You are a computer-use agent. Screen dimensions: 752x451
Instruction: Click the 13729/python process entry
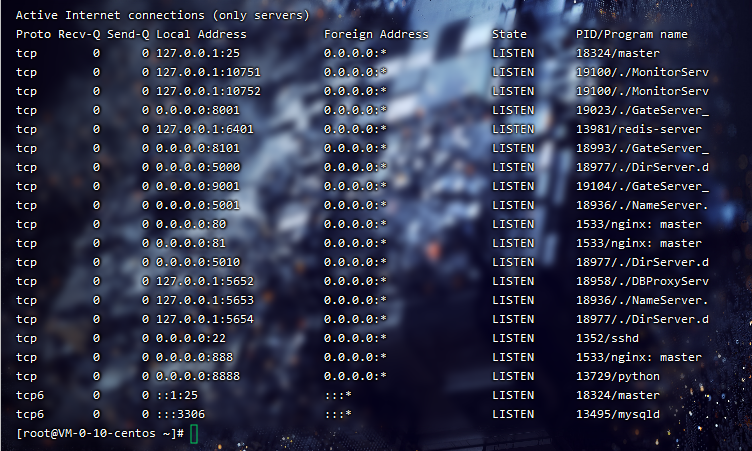[611, 376]
